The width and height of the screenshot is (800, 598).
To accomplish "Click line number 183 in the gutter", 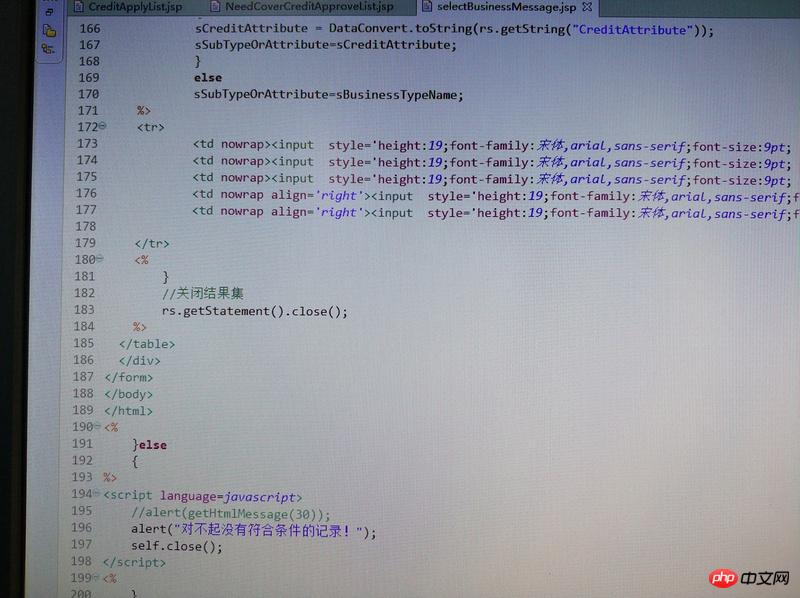I will coord(84,310).
